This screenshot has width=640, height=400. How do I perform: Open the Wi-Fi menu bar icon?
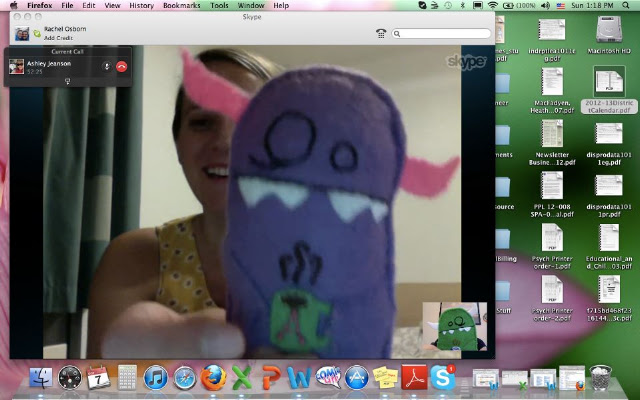(493, 5)
